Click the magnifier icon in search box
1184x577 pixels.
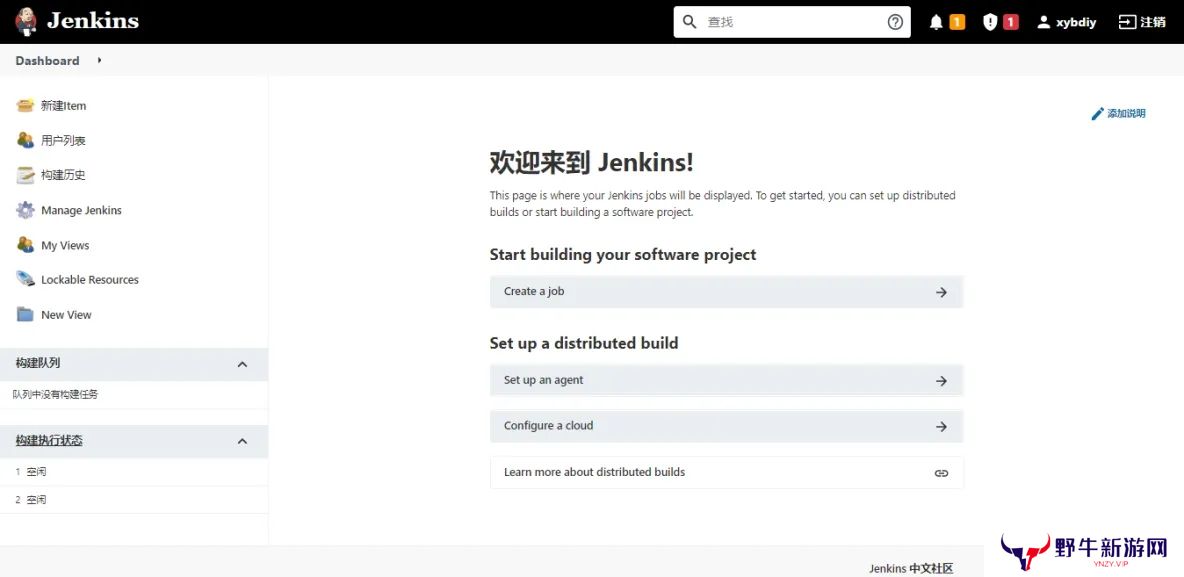689,22
